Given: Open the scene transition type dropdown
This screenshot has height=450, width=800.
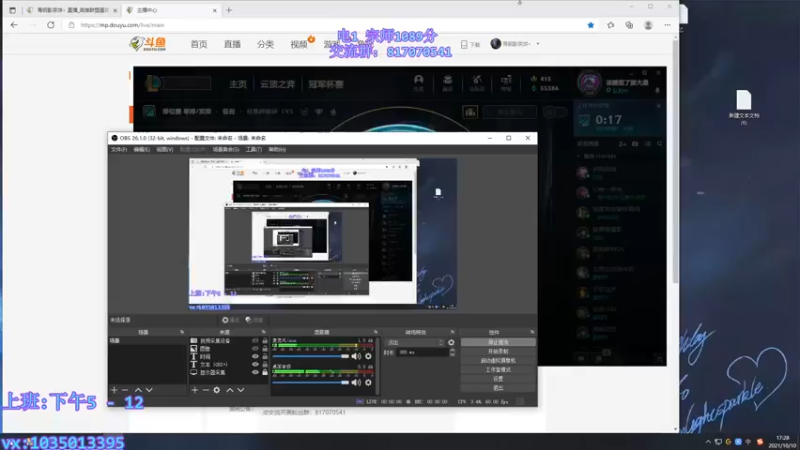Looking at the screenshot, I should click(x=414, y=342).
